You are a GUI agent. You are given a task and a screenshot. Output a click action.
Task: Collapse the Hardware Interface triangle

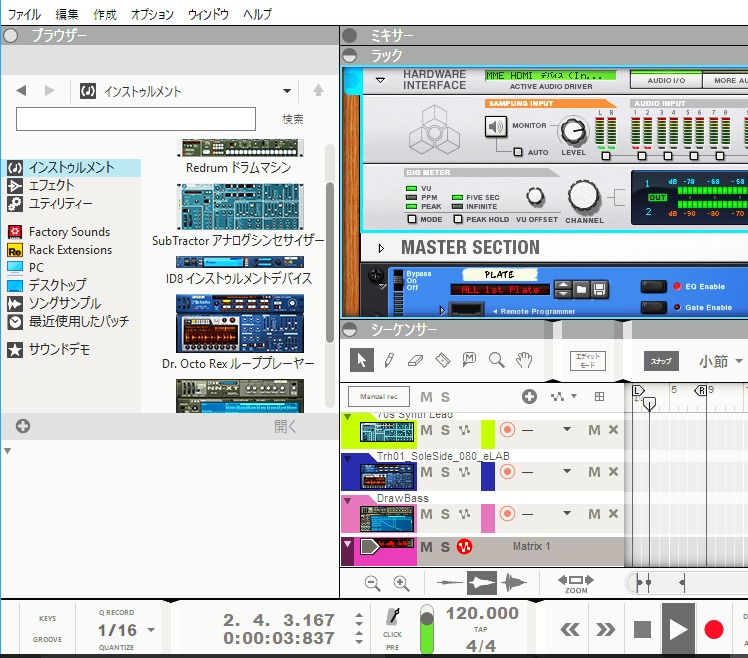tap(380, 80)
